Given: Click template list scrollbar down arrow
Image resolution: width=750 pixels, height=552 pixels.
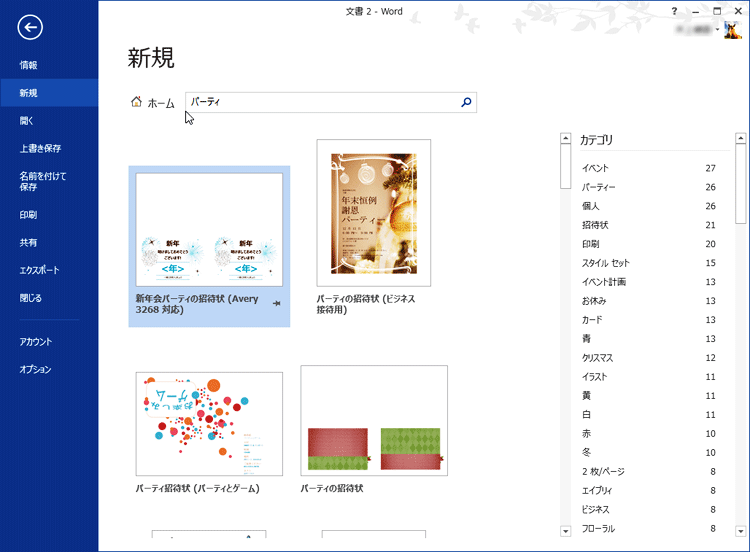Looking at the screenshot, I should click(565, 531).
